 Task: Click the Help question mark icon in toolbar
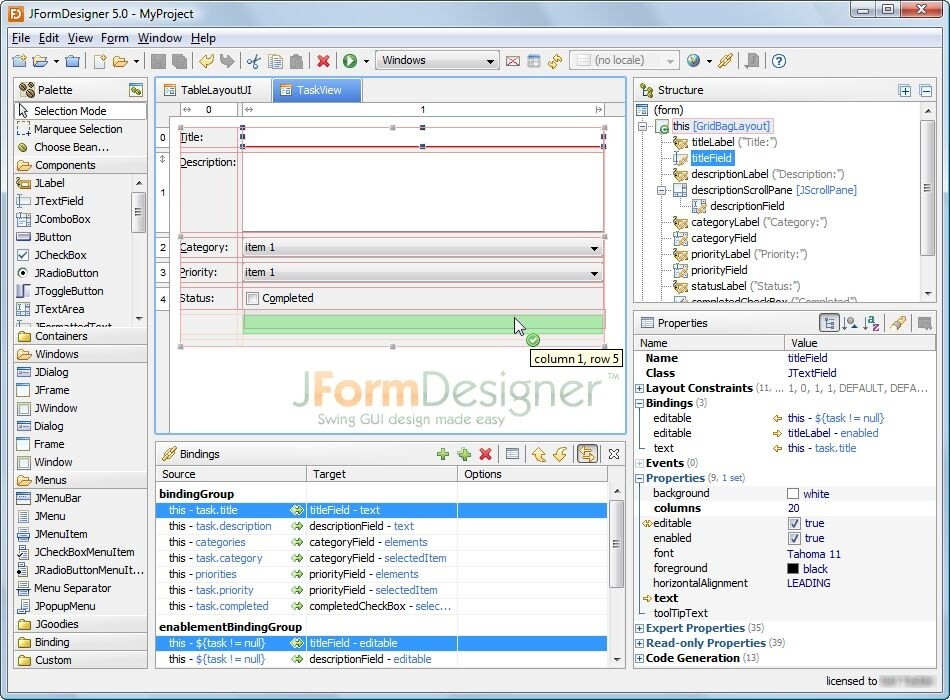(778, 60)
